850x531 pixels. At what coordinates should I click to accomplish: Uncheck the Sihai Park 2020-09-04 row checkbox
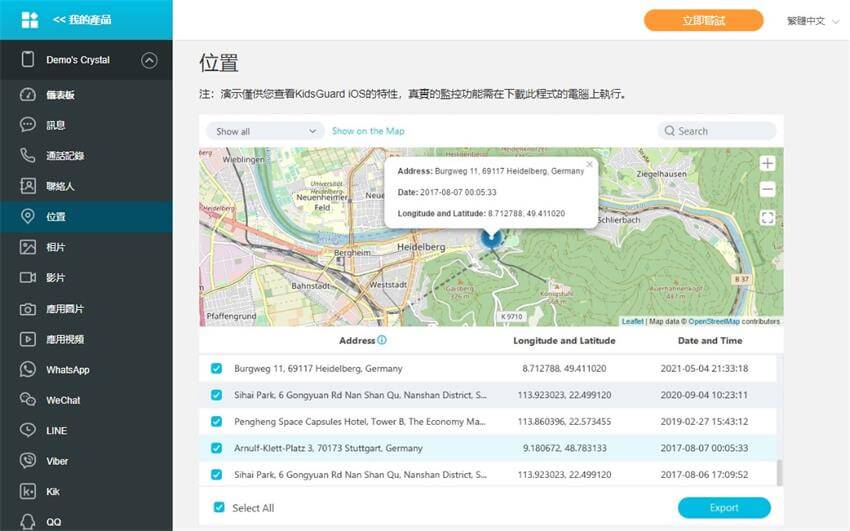[216, 395]
